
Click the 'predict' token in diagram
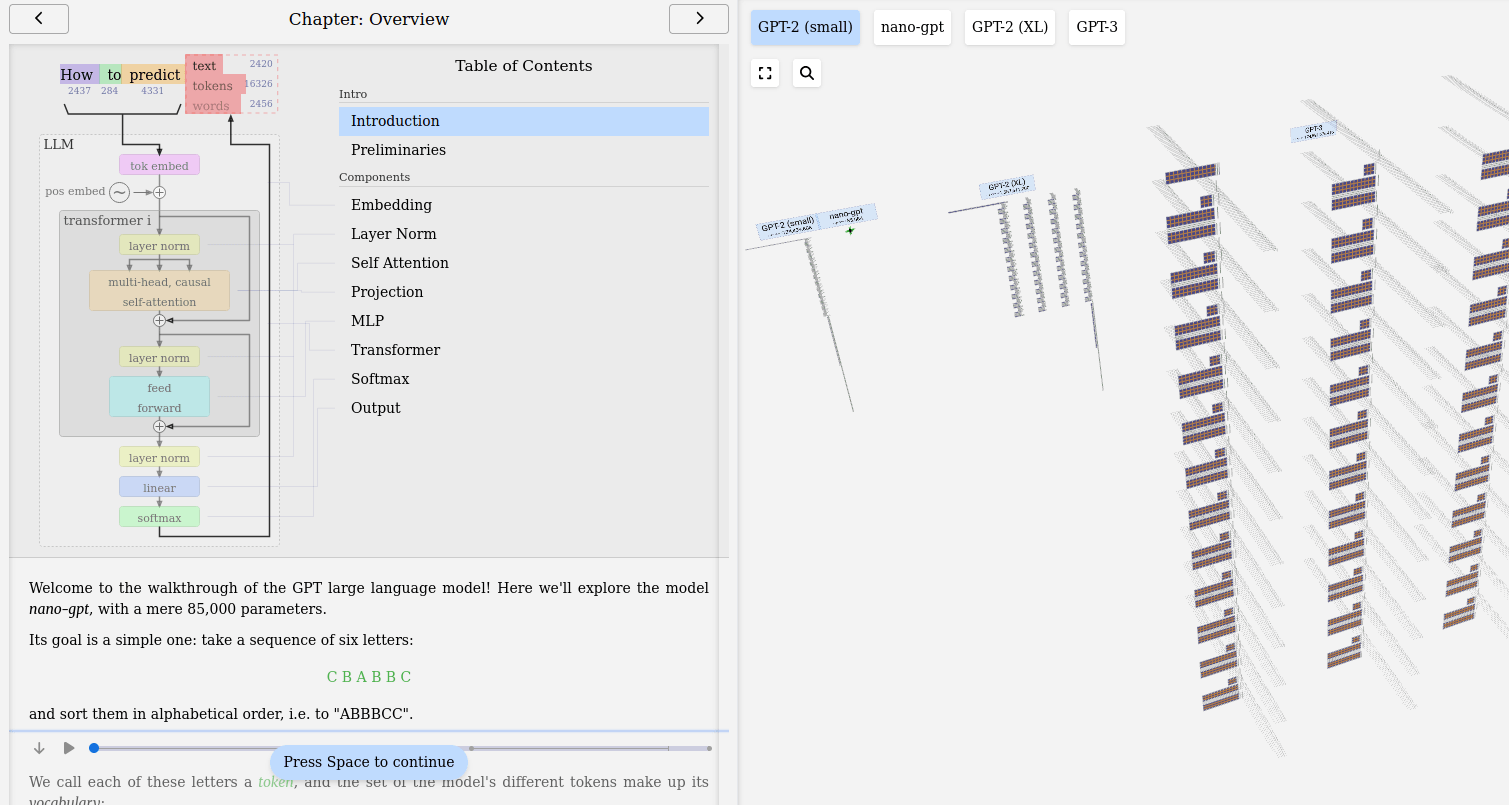[155, 75]
